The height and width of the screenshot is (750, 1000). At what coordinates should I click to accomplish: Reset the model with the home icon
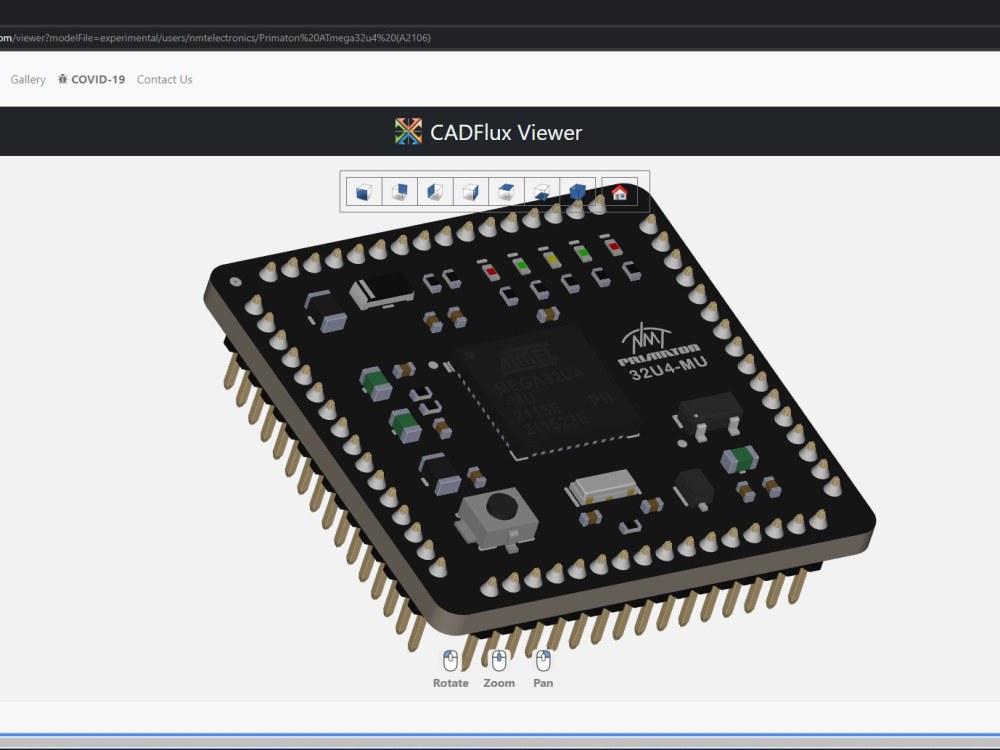click(619, 192)
